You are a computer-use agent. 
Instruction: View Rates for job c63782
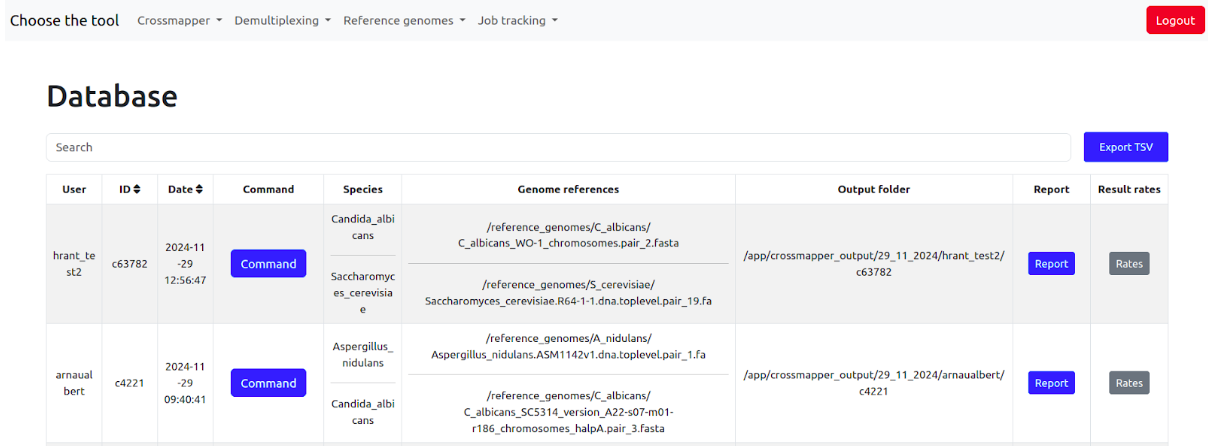[x=1128, y=264]
